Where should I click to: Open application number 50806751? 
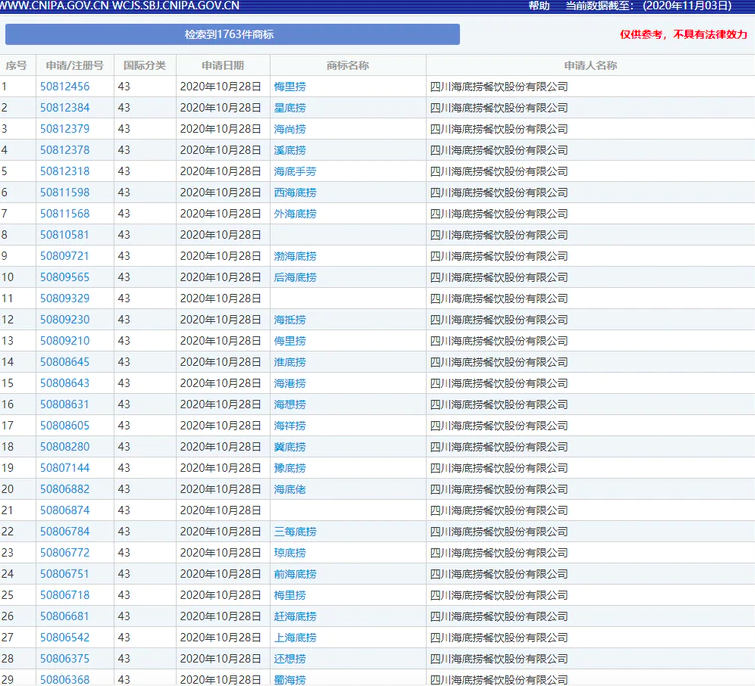coord(65,574)
